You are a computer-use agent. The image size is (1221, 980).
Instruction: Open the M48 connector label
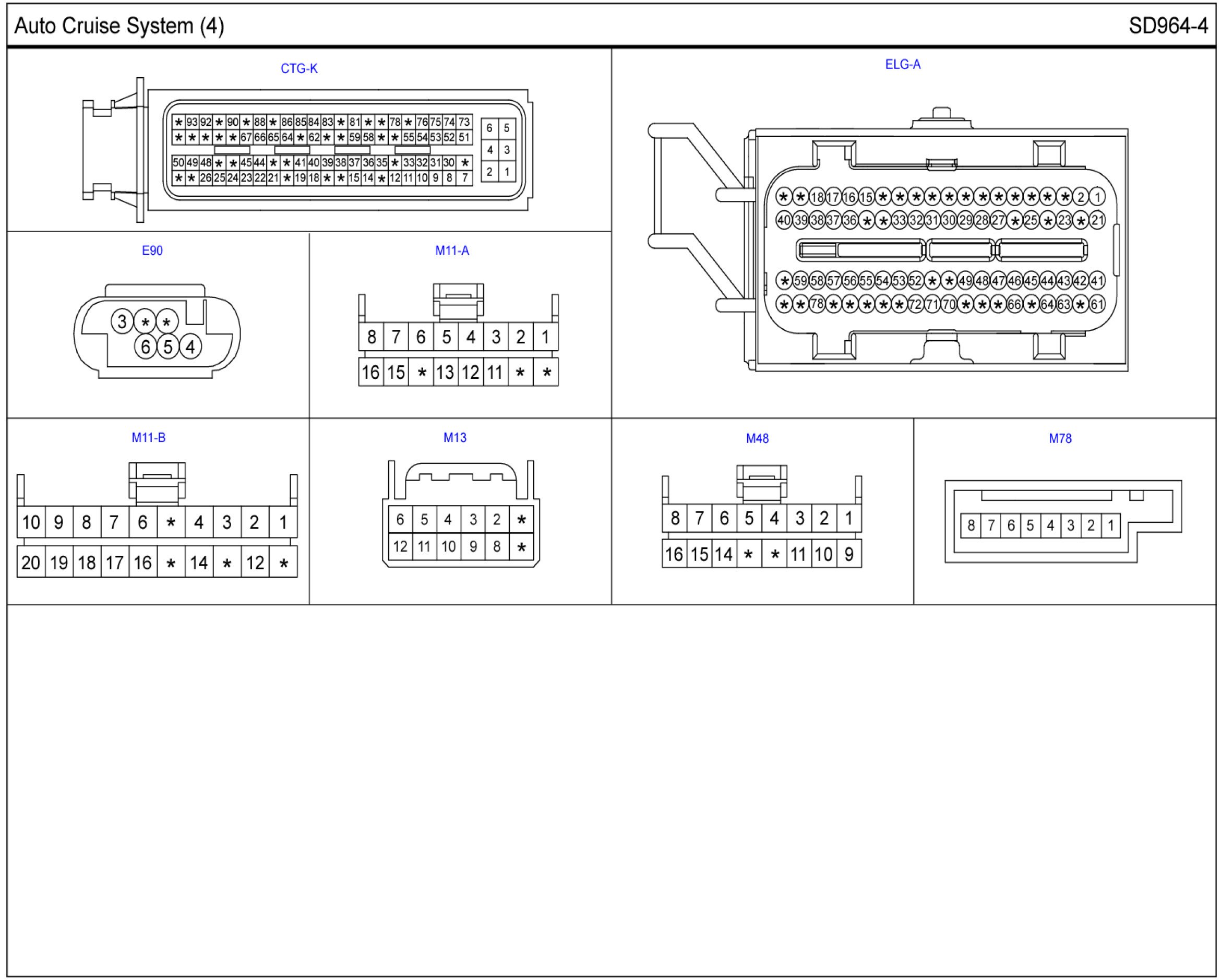point(757,438)
